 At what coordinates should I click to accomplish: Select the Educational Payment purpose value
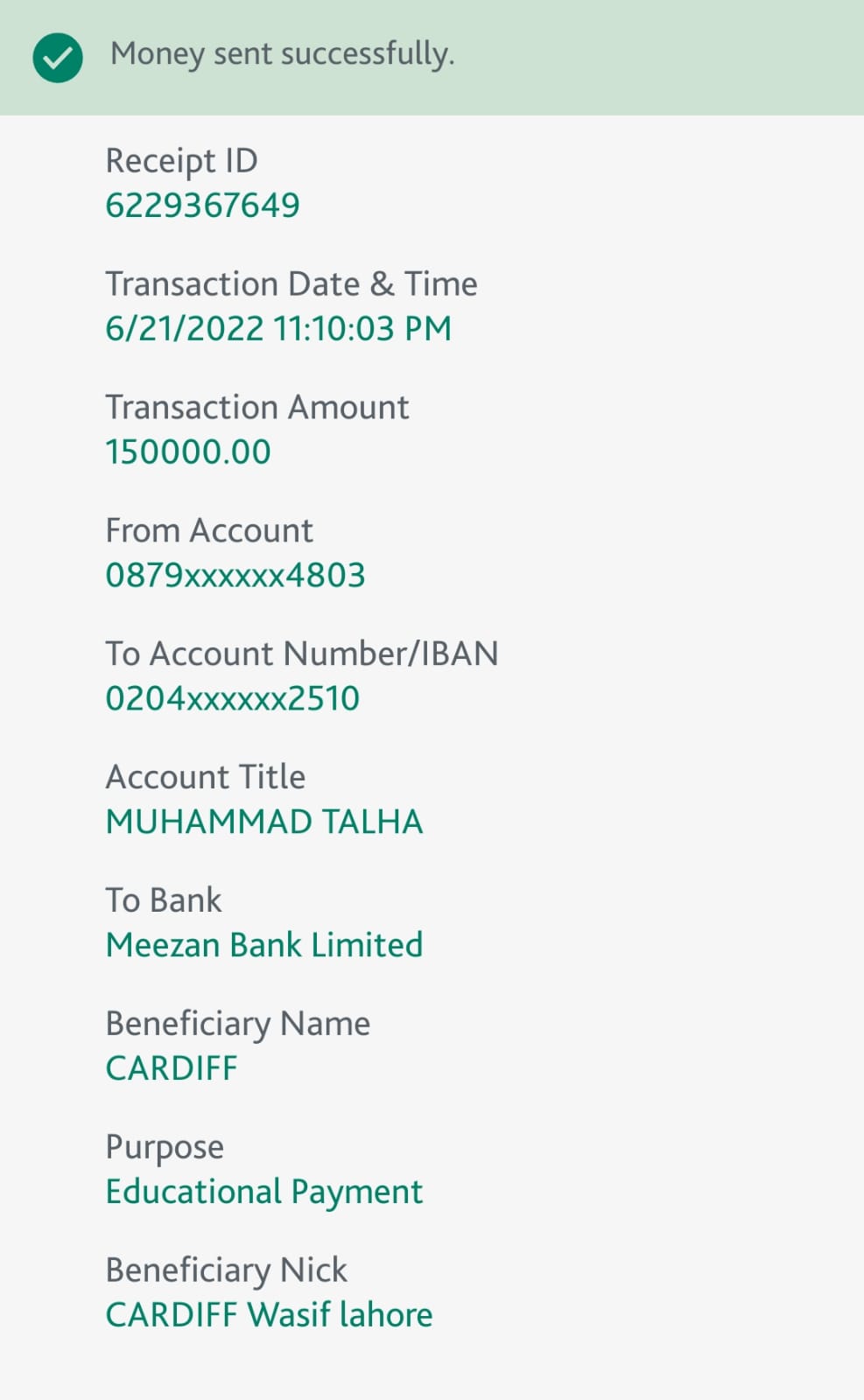click(263, 1193)
